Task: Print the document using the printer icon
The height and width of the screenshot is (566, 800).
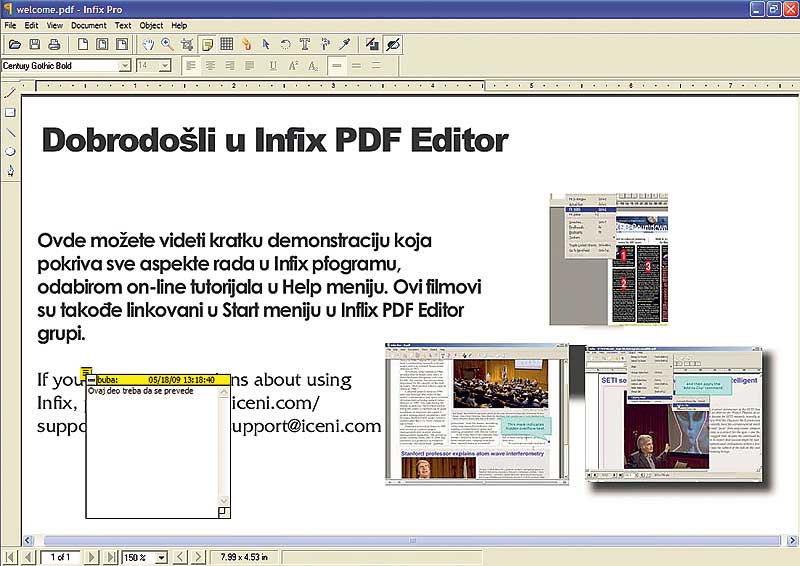Action: tap(54, 44)
